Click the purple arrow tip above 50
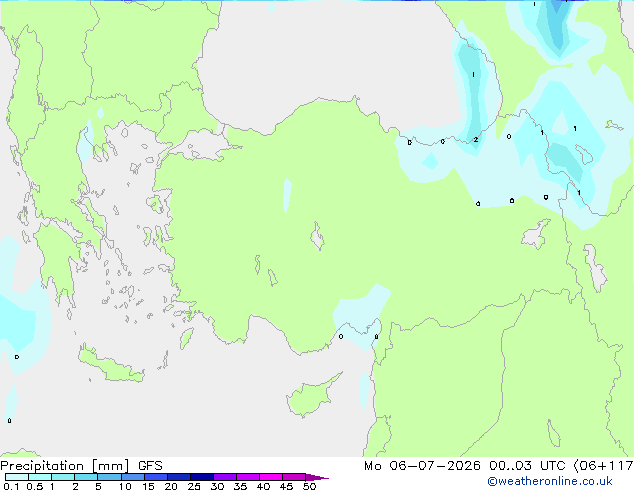 tap(317, 477)
